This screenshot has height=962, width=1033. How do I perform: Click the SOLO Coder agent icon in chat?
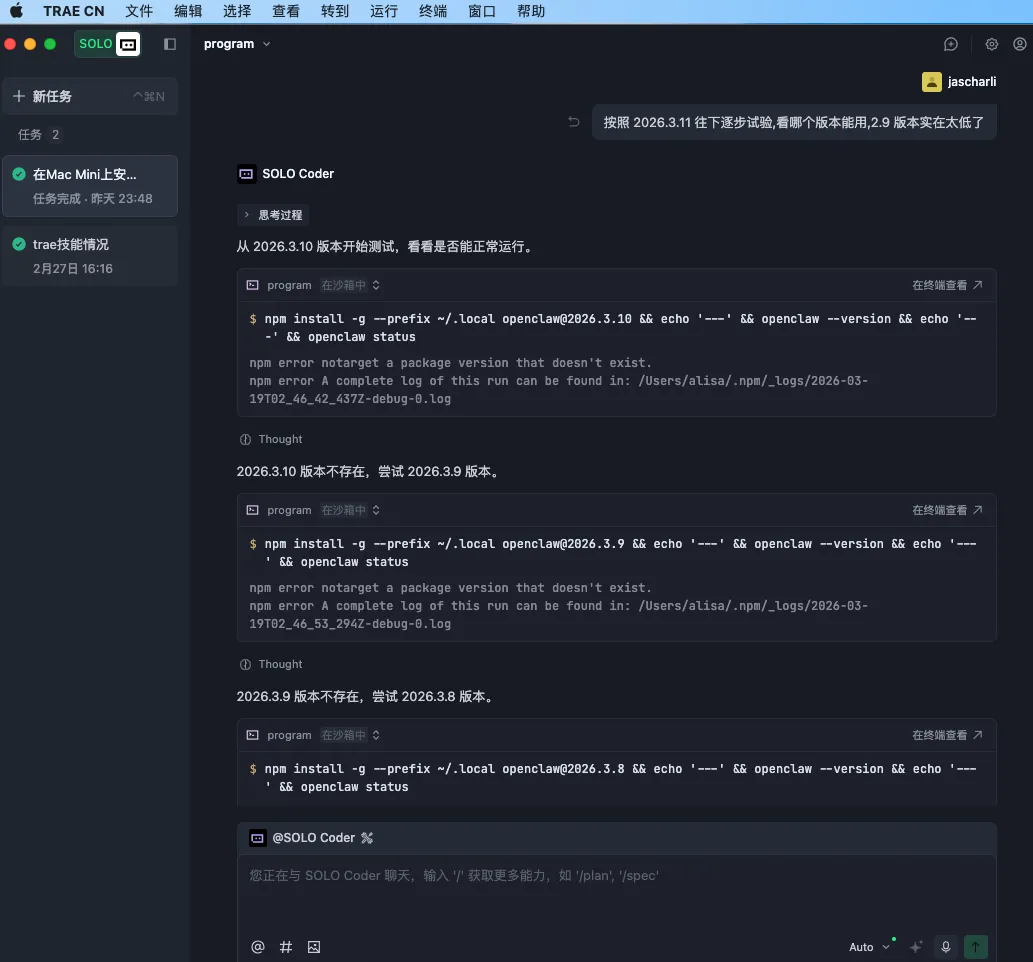246,174
